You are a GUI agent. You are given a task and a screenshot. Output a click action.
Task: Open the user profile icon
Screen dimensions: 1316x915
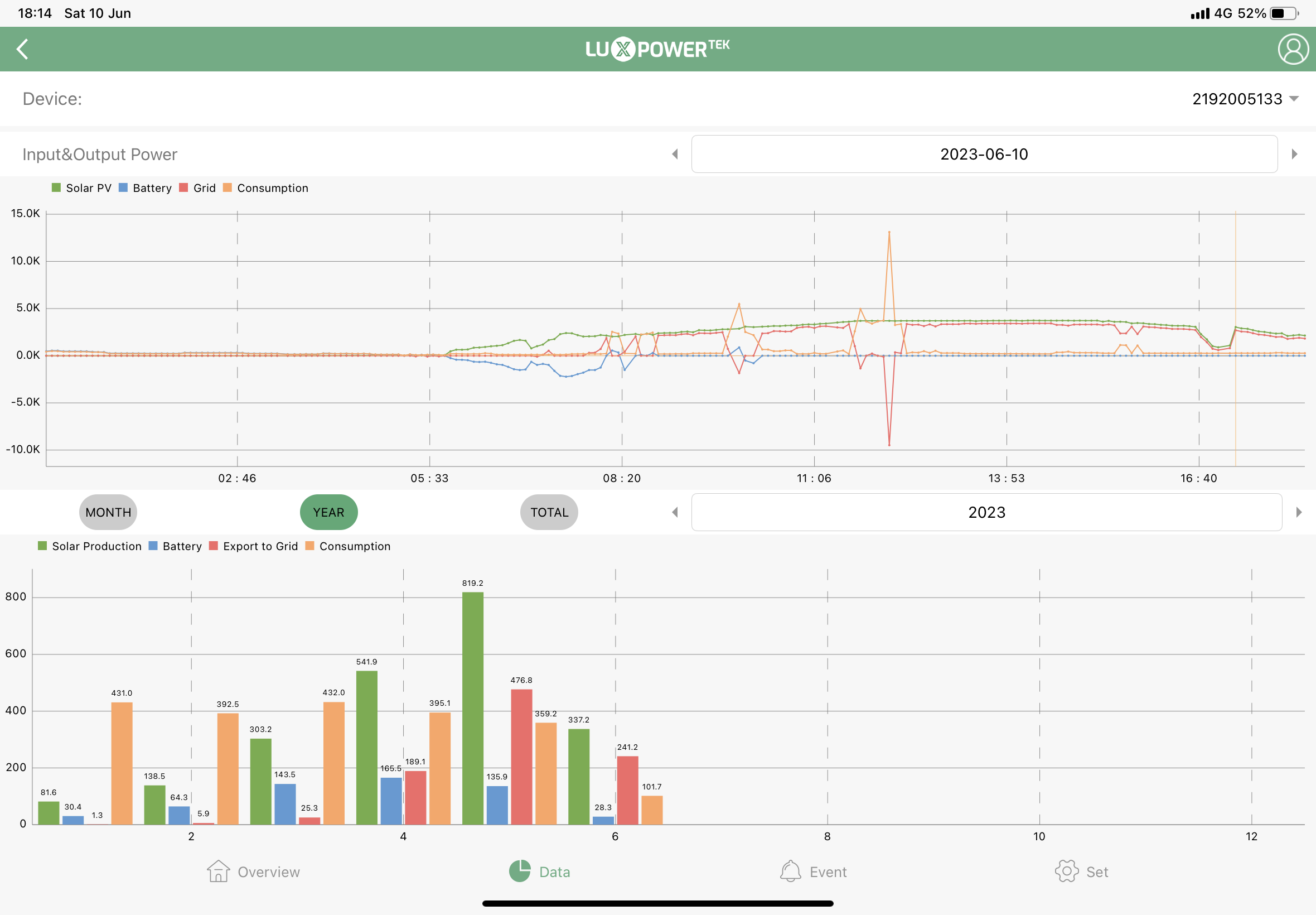pyautogui.click(x=1293, y=49)
